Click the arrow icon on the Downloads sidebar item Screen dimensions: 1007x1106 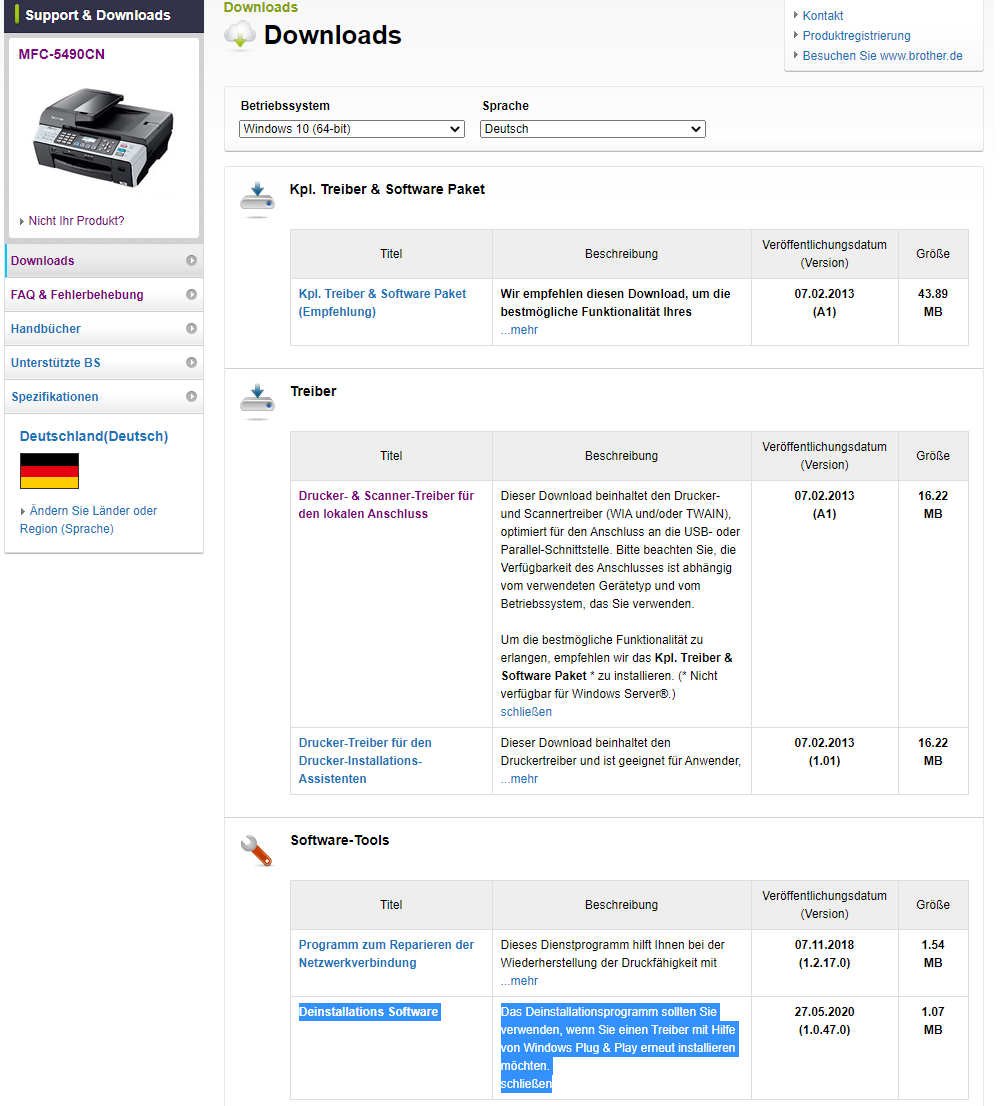coord(191,260)
